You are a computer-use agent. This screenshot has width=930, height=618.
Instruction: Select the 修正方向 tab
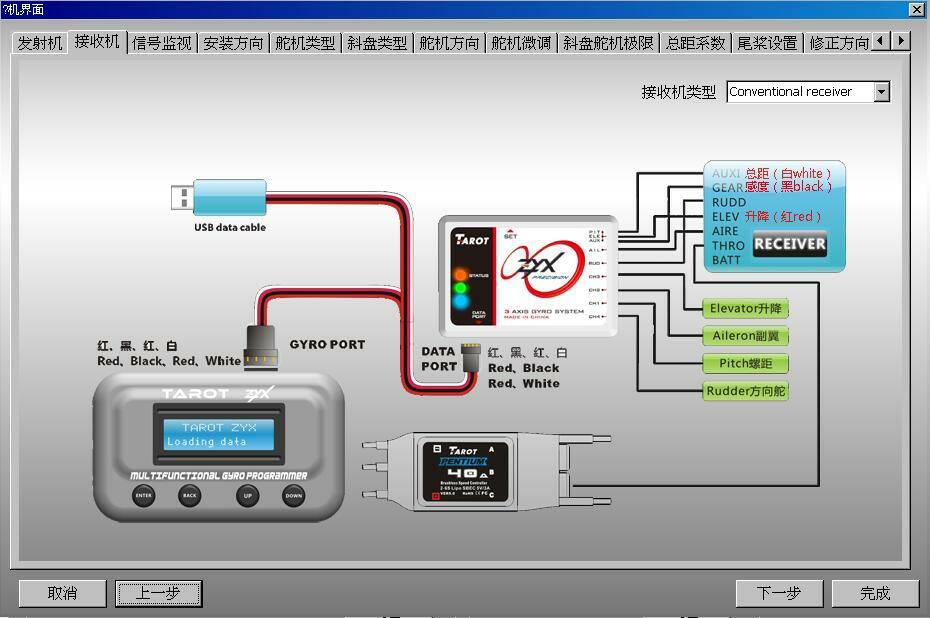839,43
